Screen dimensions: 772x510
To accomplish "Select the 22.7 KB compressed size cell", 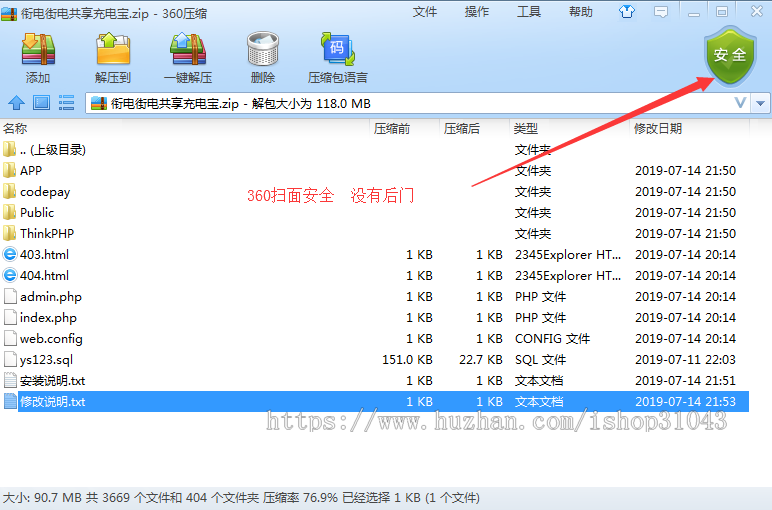I will (x=481, y=360).
